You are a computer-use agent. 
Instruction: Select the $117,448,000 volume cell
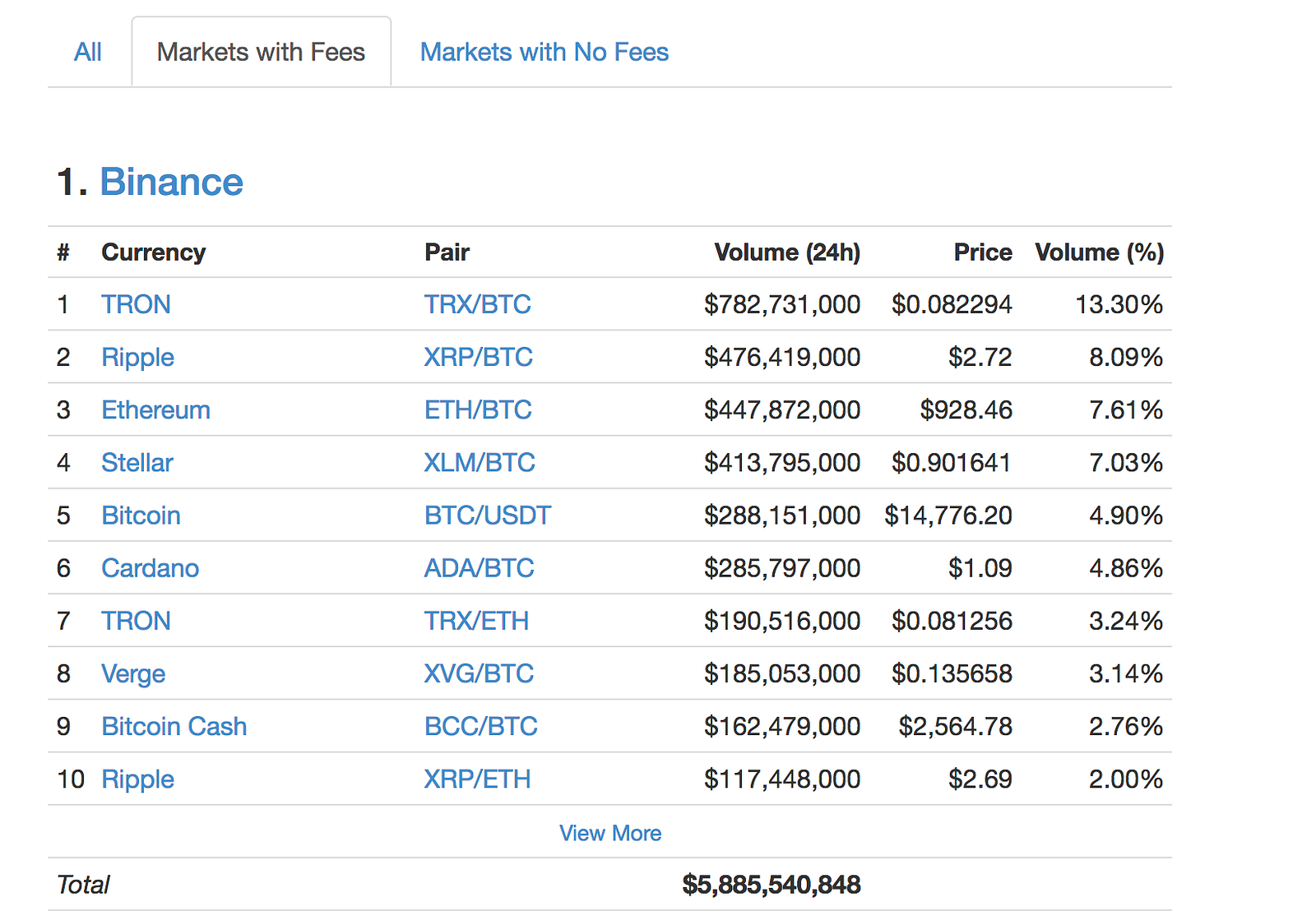[x=782, y=779]
